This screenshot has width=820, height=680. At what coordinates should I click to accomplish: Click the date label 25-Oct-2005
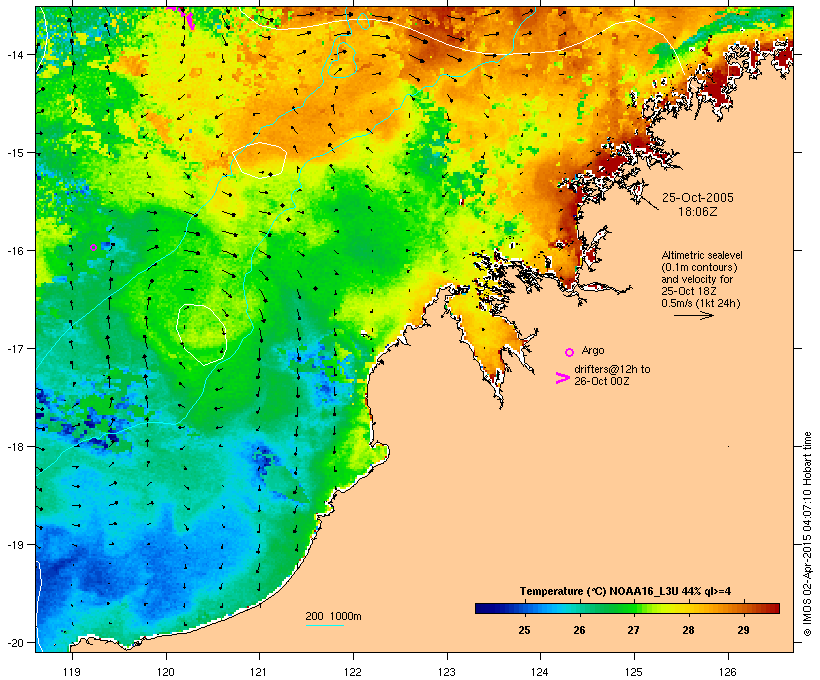click(x=698, y=198)
